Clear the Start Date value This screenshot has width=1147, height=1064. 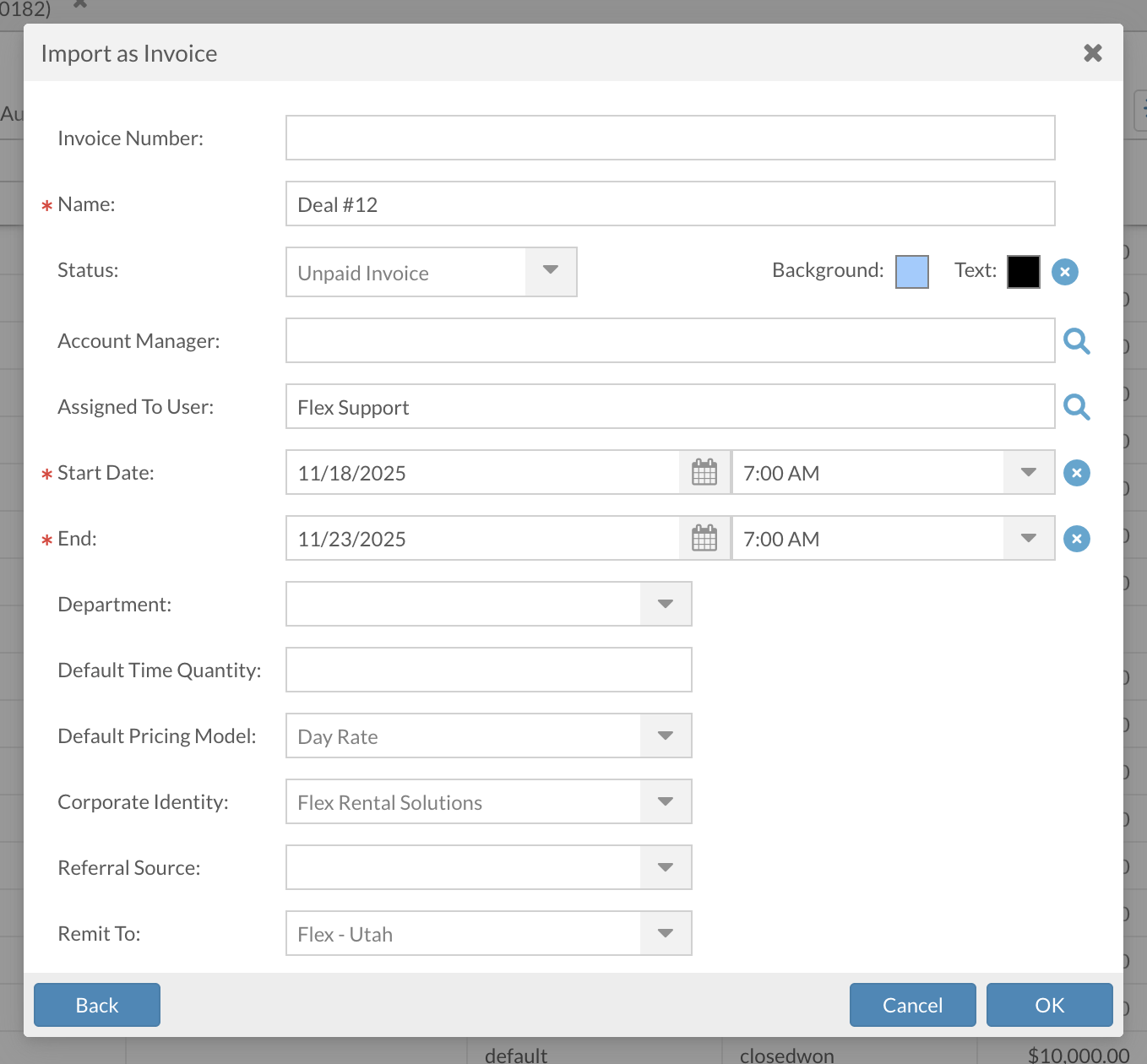1076,473
